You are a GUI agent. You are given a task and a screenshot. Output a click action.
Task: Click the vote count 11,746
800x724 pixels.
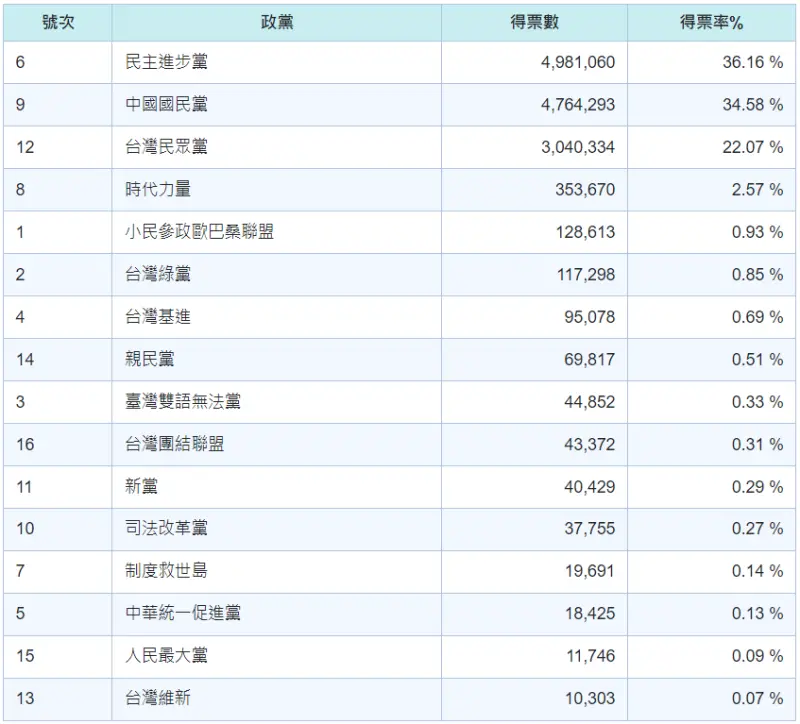coord(591,655)
